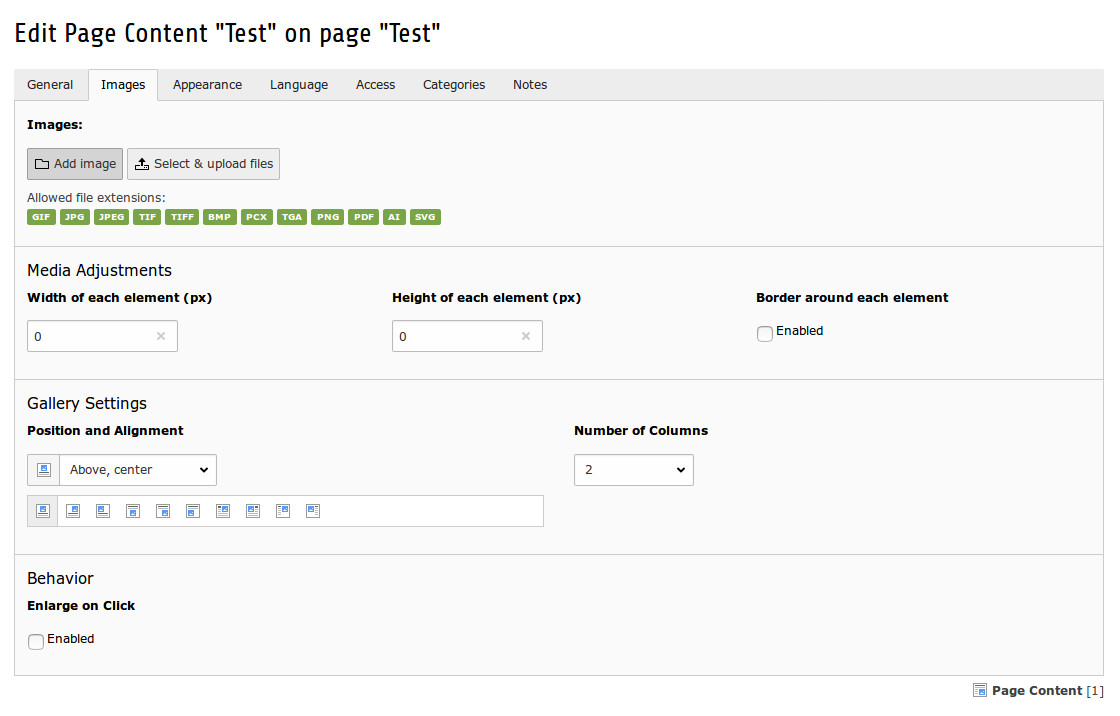Image resolution: width=1120 pixels, height=716 pixels.
Task: Click the 'Gallery Settings' heading
Action: pos(87,403)
